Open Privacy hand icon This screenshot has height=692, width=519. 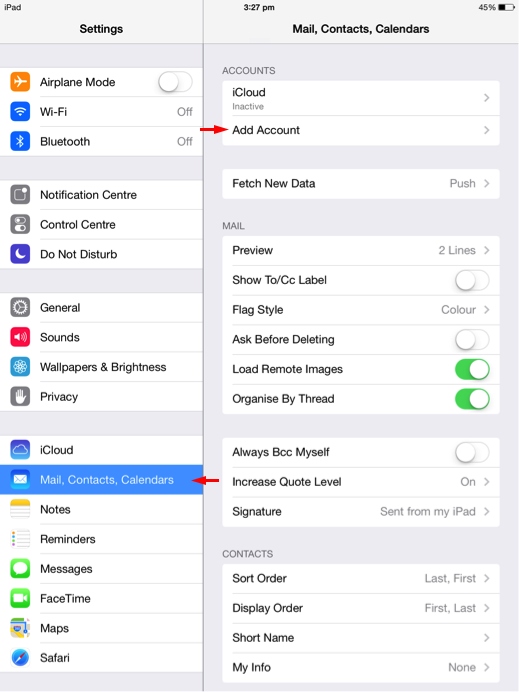(20, 396)
